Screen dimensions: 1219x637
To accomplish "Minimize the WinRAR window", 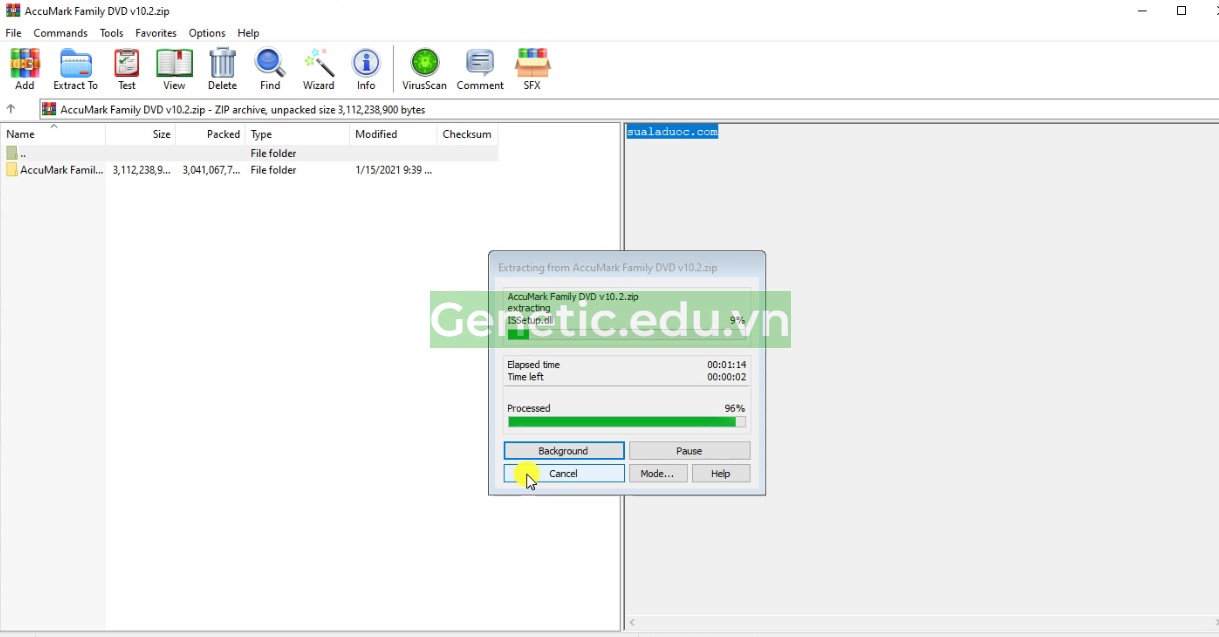I will [x=1142, y=11].
